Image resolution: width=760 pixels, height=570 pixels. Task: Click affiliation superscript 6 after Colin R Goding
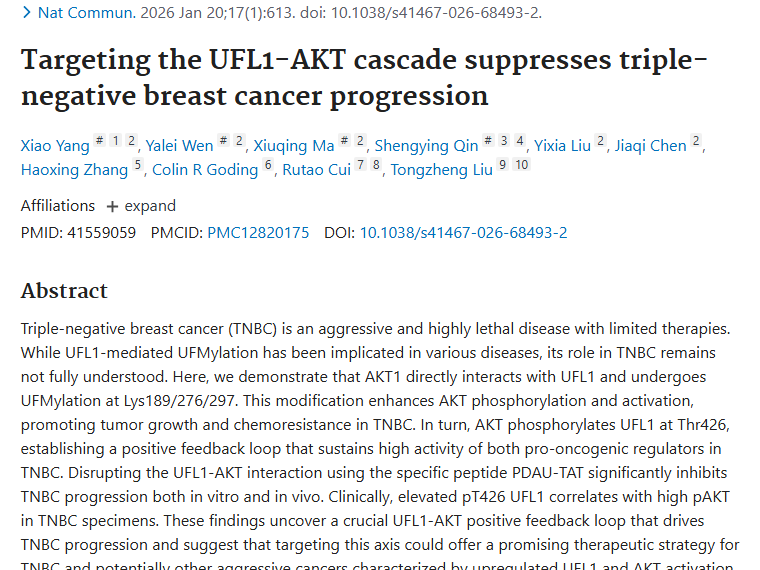(x=268, y=166)
